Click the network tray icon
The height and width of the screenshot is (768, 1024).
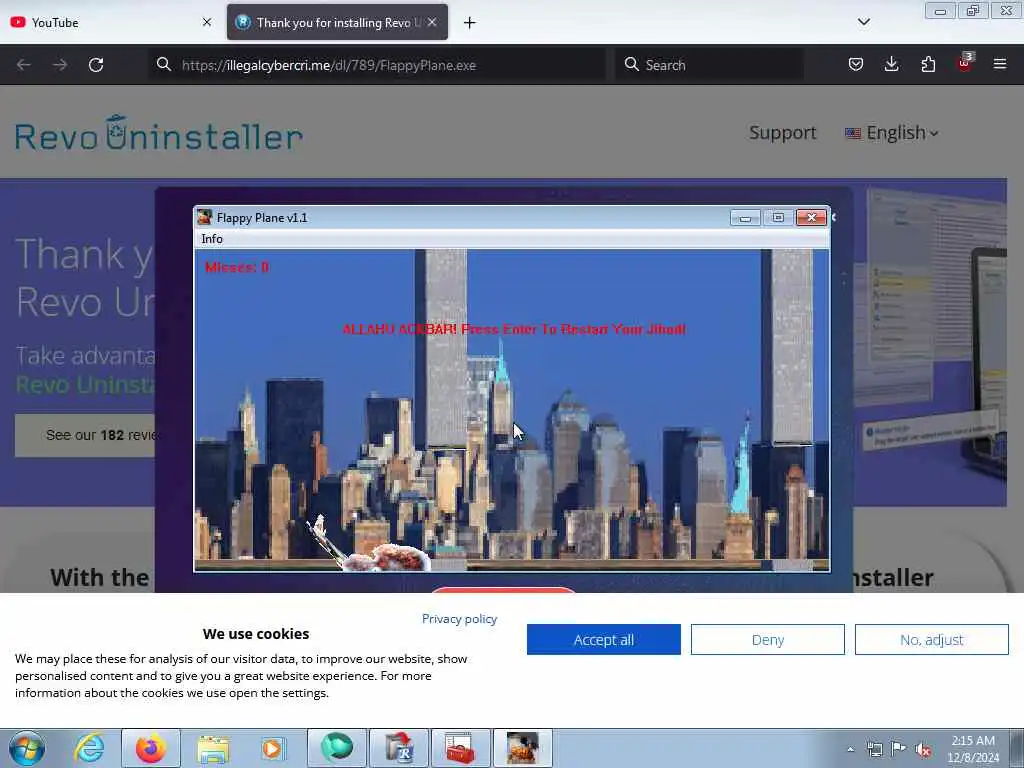(874, 750)
